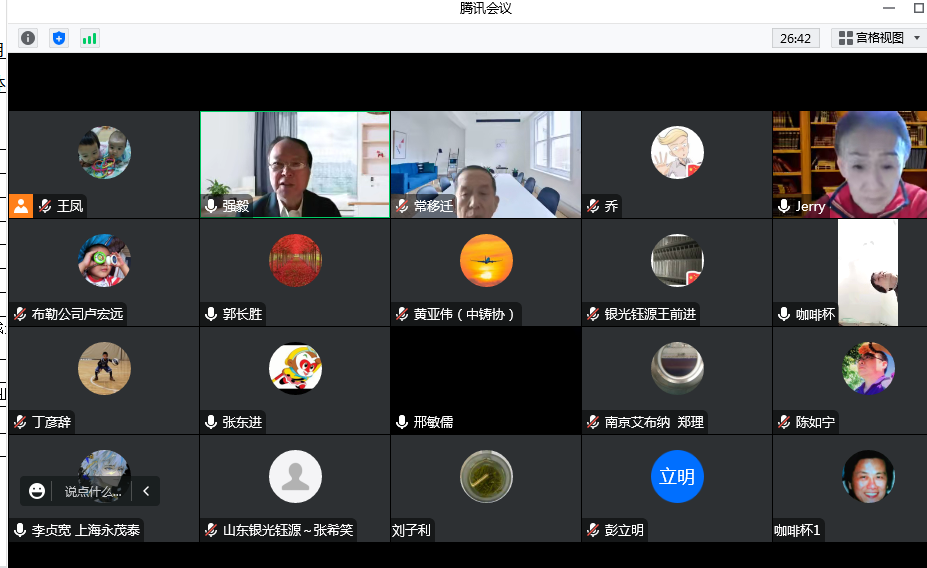Click muted mic icon for 黄亚伟（中铸协）
Viewport: 927px width, 568px height.
tap(402, 314)
